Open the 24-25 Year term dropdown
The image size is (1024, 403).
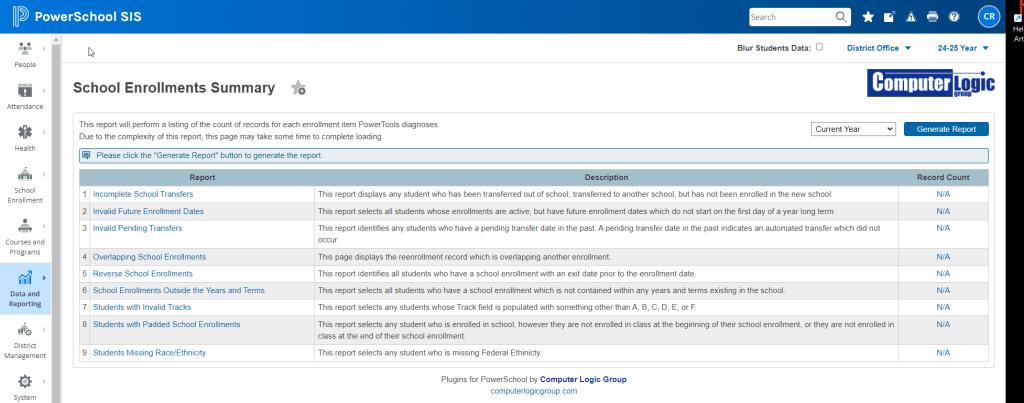click(963, 48)
